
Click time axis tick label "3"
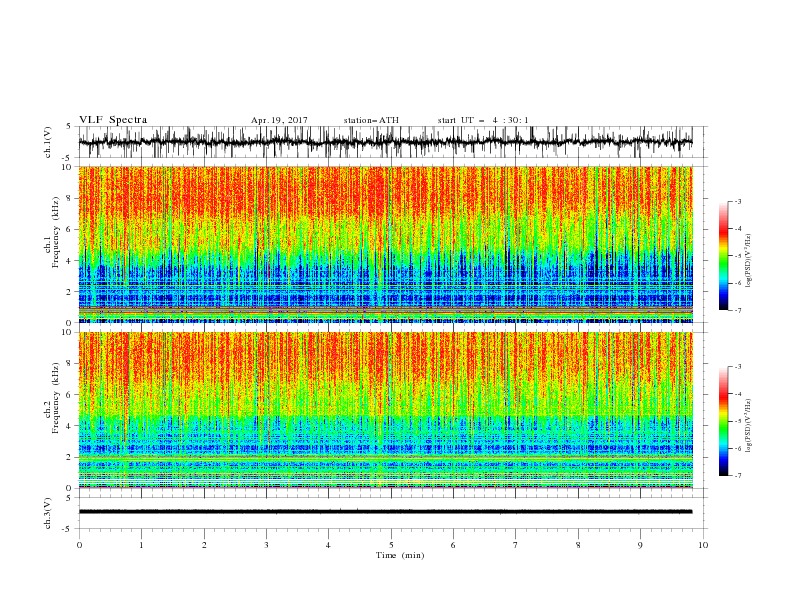point(266,545)
